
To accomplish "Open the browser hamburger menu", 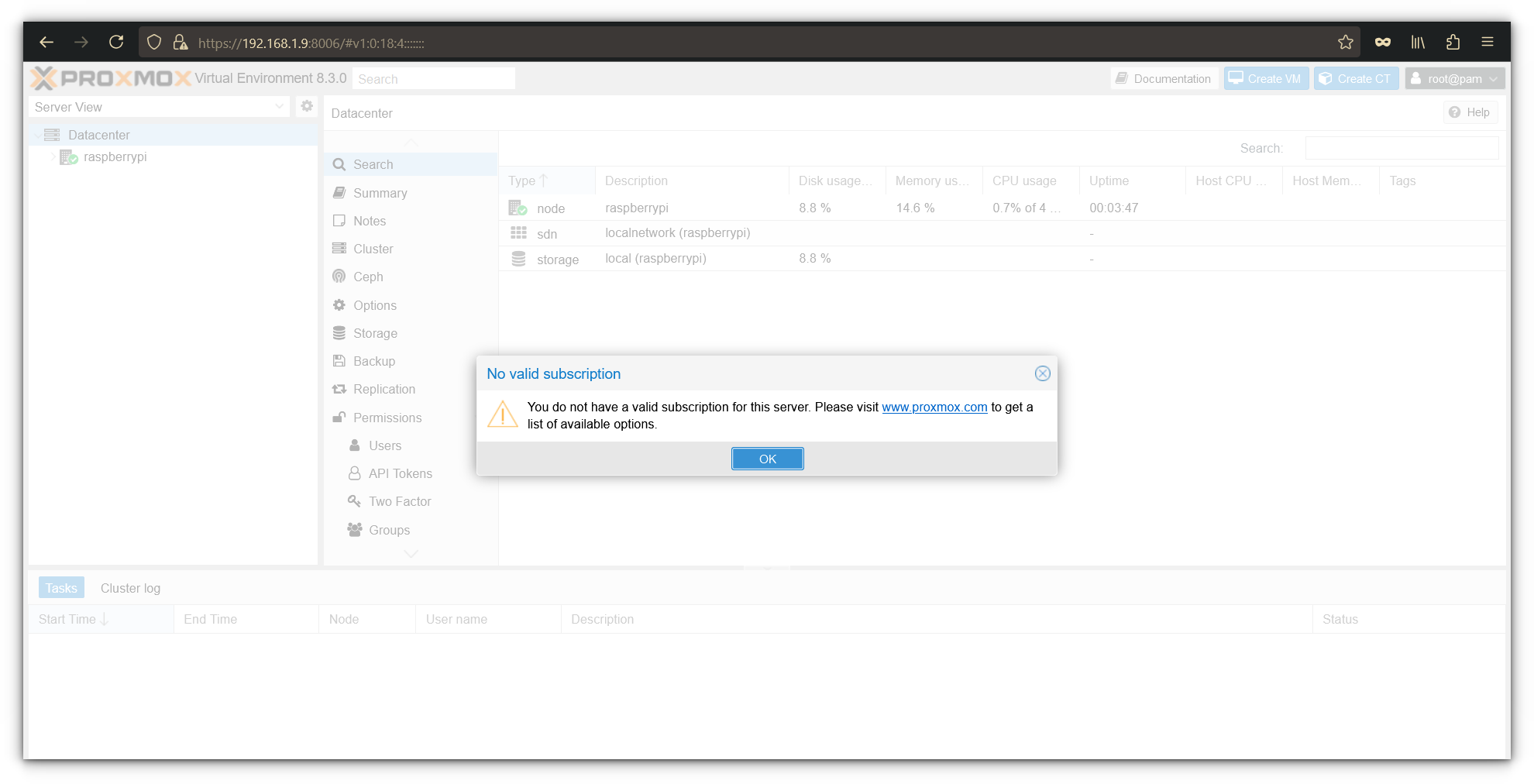I will click(1488, 42).
